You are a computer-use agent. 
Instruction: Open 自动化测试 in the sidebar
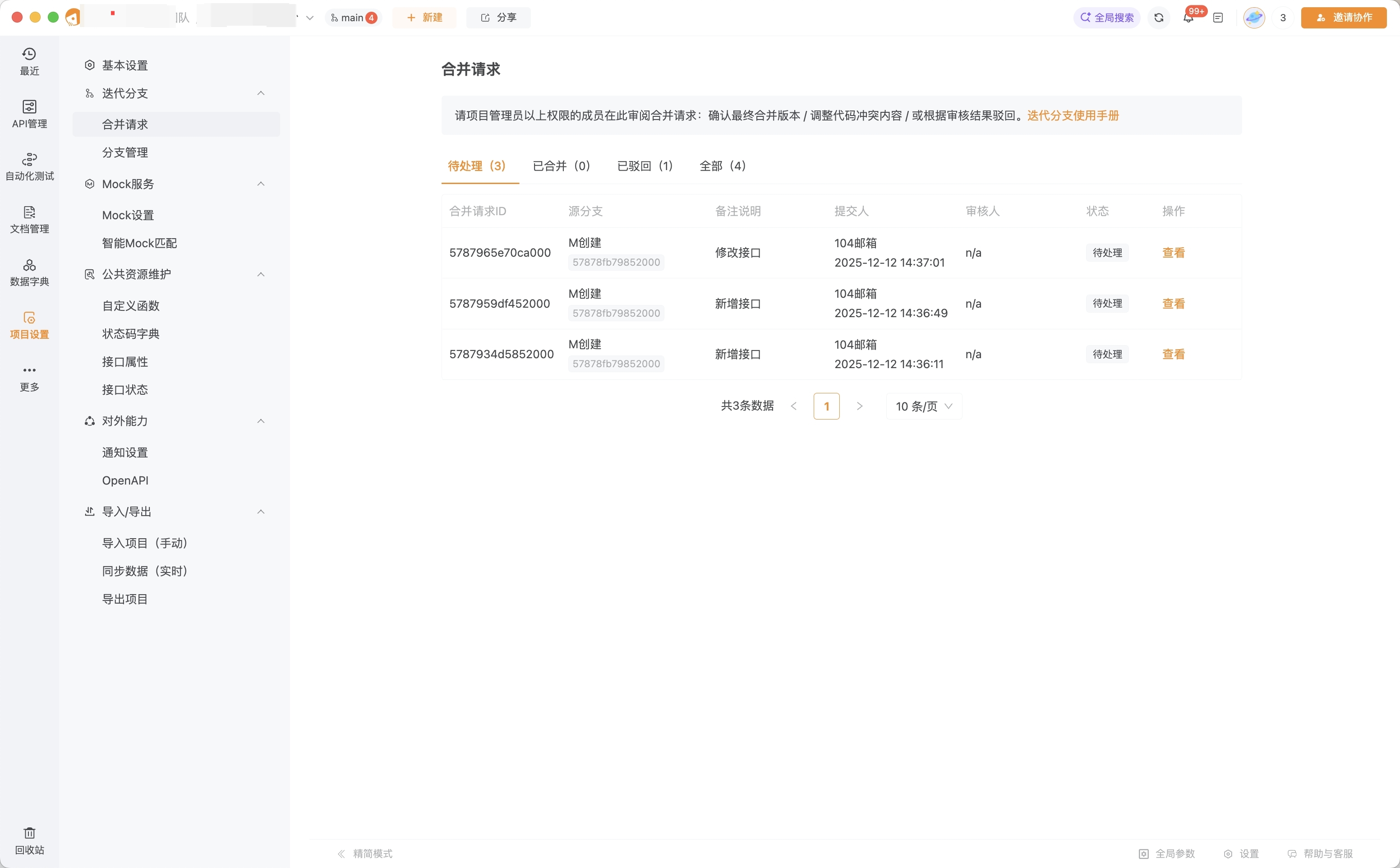click(x=29, y=166)
